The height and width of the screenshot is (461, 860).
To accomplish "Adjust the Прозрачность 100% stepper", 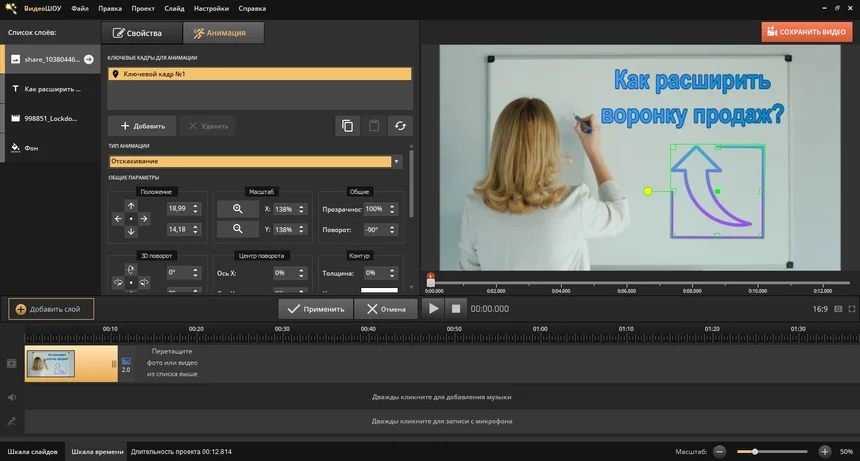I will pos(392,209).
